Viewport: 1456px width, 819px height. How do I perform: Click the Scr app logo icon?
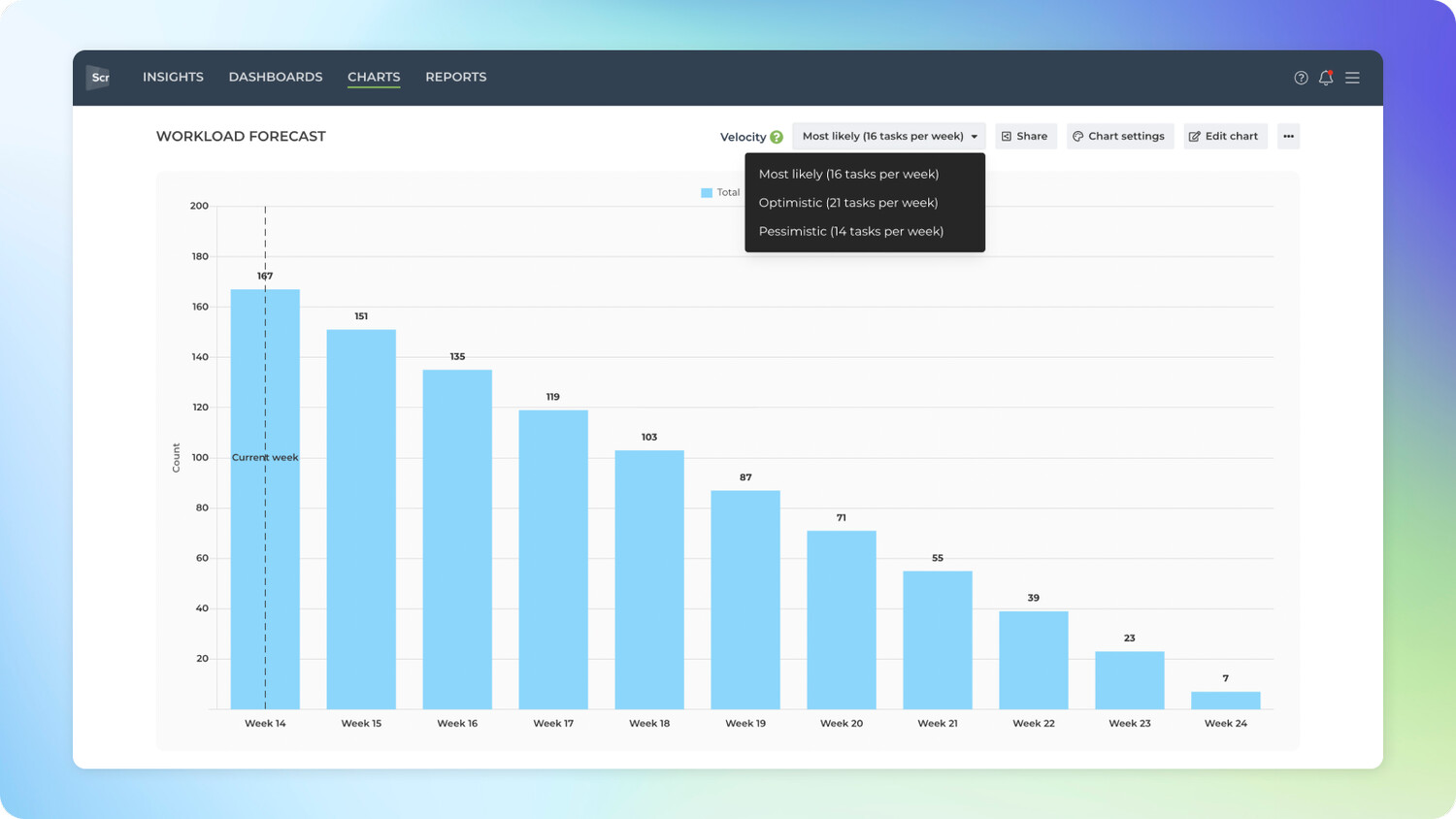(98, 78)
